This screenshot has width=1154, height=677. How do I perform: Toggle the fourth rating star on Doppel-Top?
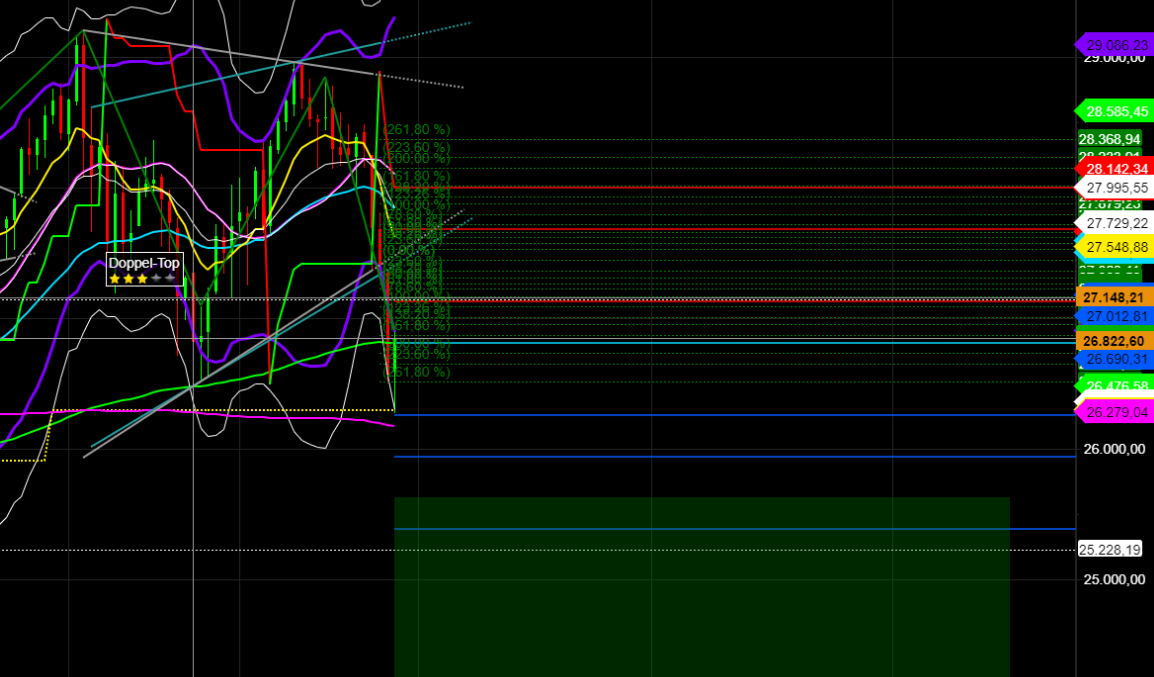click(156, 278)
